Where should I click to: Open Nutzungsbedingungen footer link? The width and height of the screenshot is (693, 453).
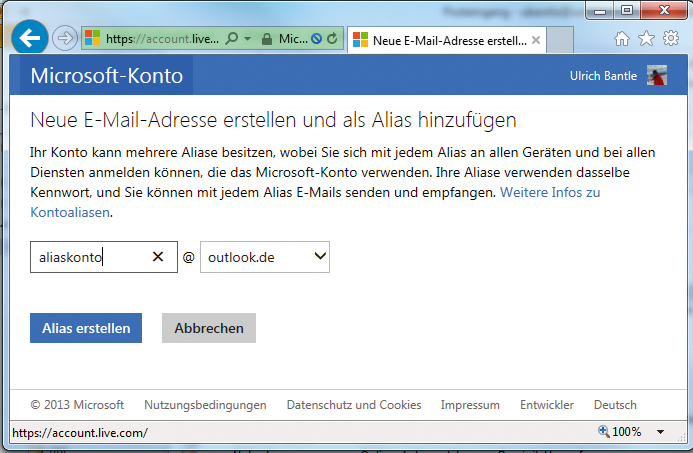pos(205,405)
